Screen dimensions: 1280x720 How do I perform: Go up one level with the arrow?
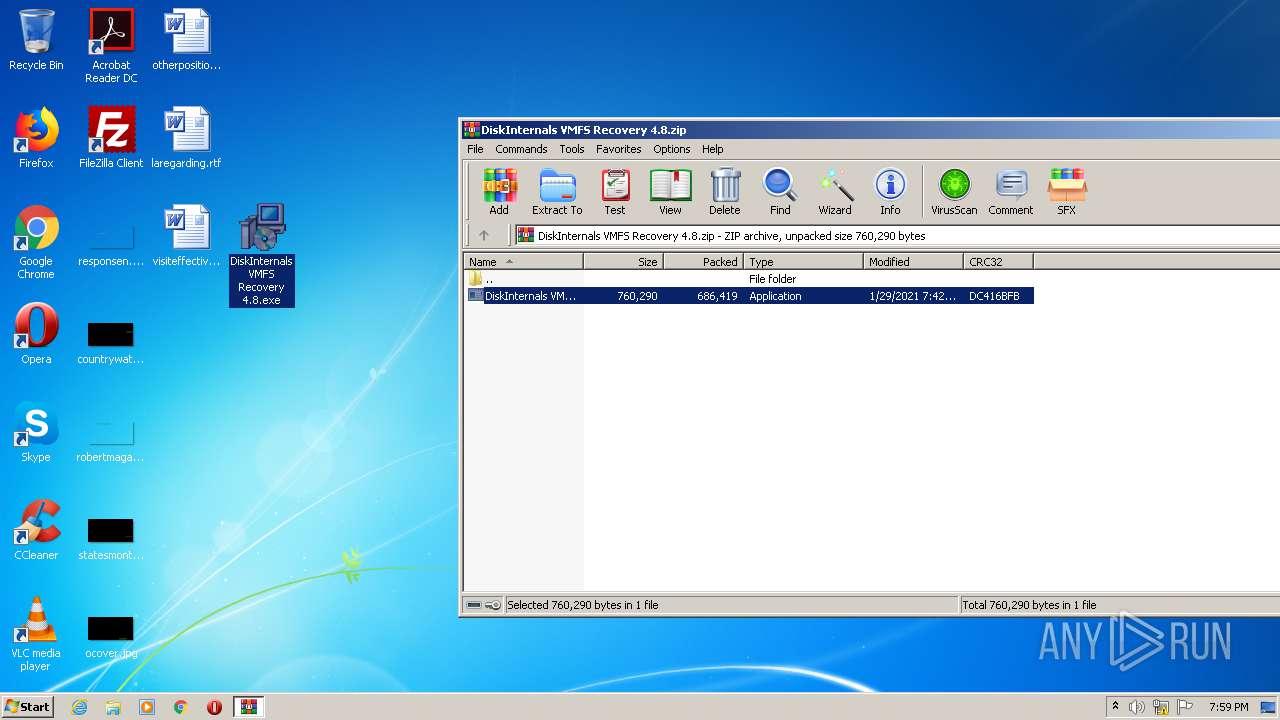coord(484,236)
